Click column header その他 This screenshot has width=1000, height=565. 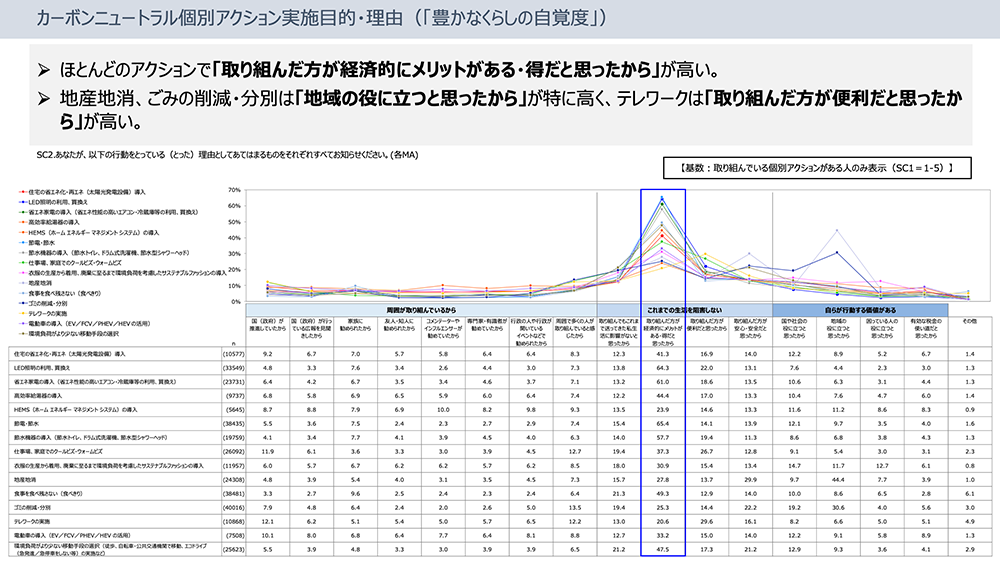tap(969, 321)
